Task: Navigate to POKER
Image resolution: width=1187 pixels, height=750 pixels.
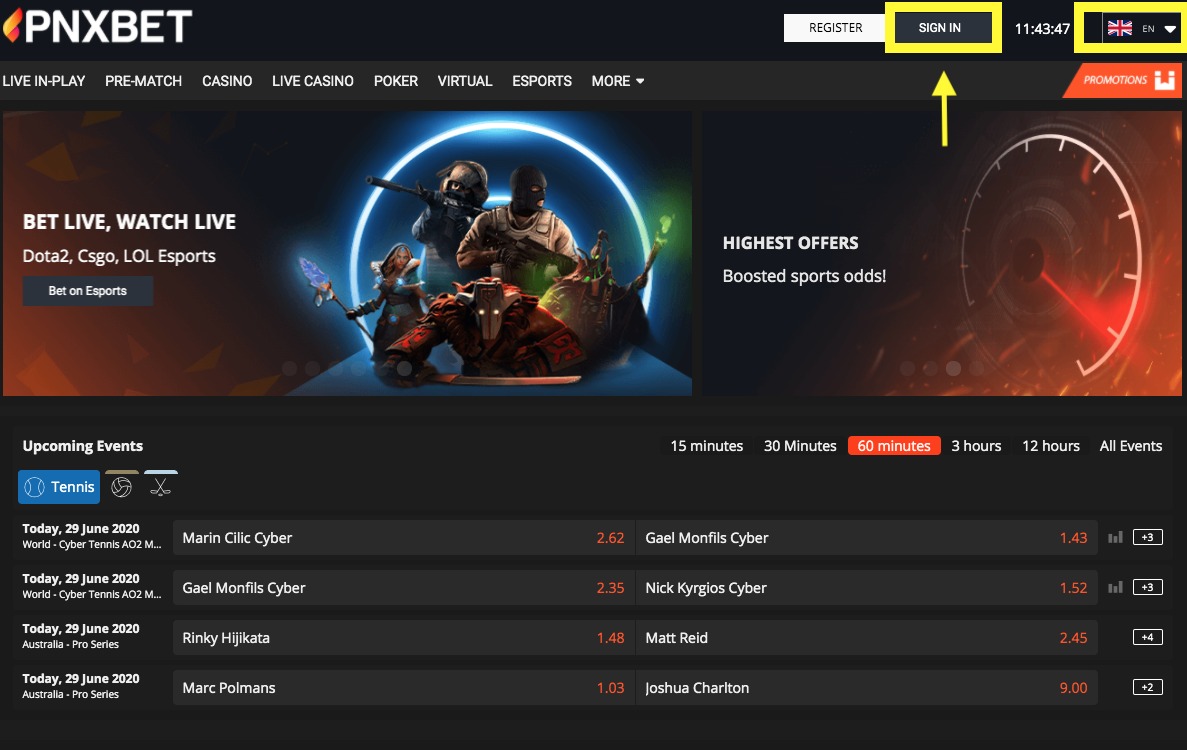Action: [396, 81]
